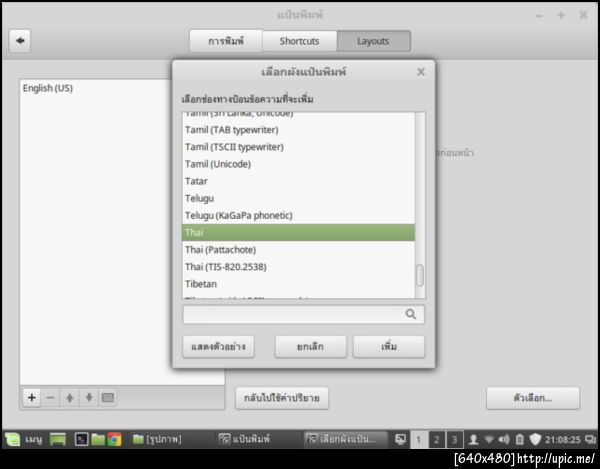Select Telugu layout
The width and height of the screenshot is (600, 469).
(x=298, y=198)
